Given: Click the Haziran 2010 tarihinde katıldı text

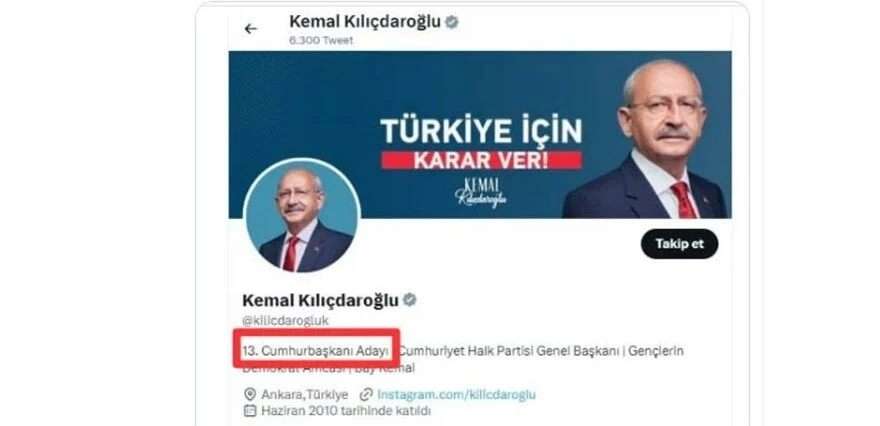Looking at the screenshot, I should pos(346,411).
